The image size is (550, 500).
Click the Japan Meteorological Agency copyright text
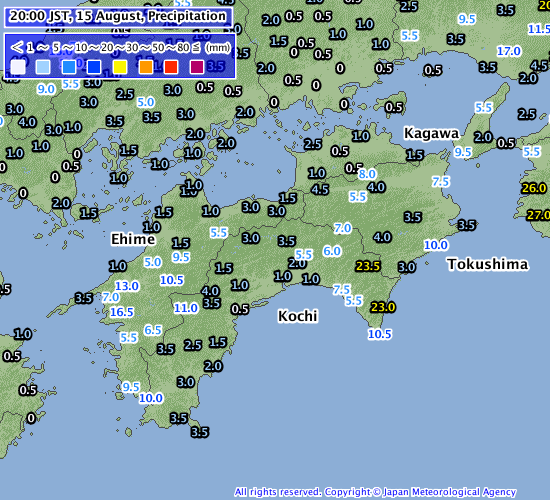375,492
